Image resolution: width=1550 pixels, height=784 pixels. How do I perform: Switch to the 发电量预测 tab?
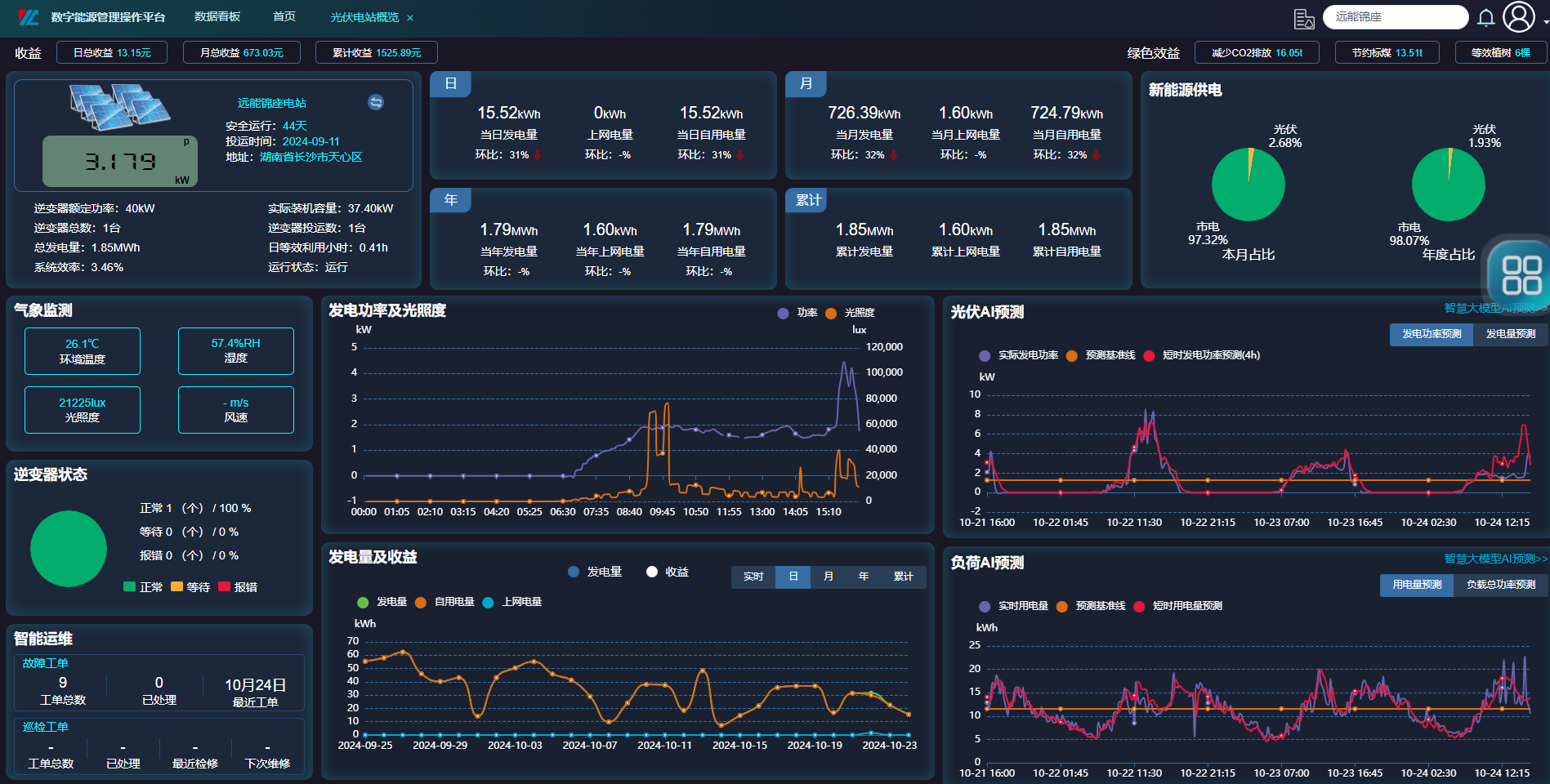pos(1510,334)
